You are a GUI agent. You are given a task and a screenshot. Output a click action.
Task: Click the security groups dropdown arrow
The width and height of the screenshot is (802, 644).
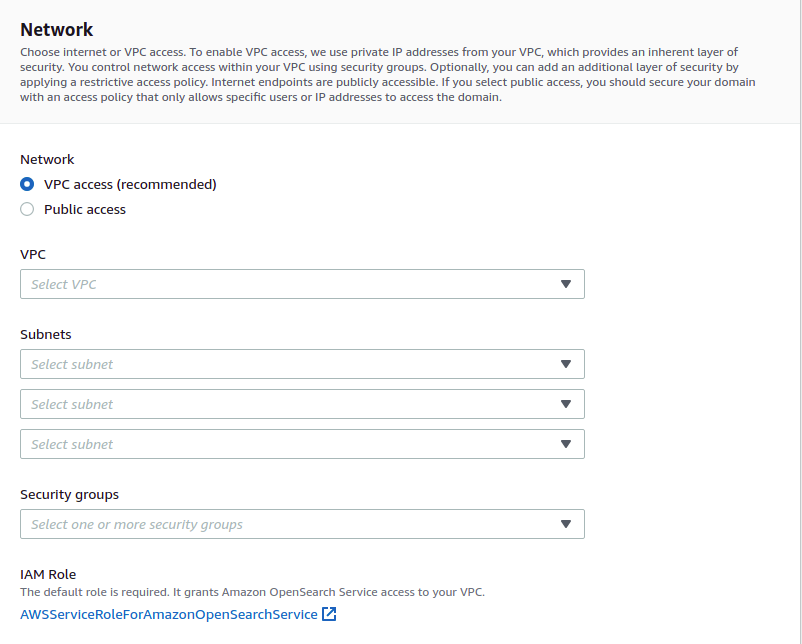pyautogui.click(x=565, y=524)
